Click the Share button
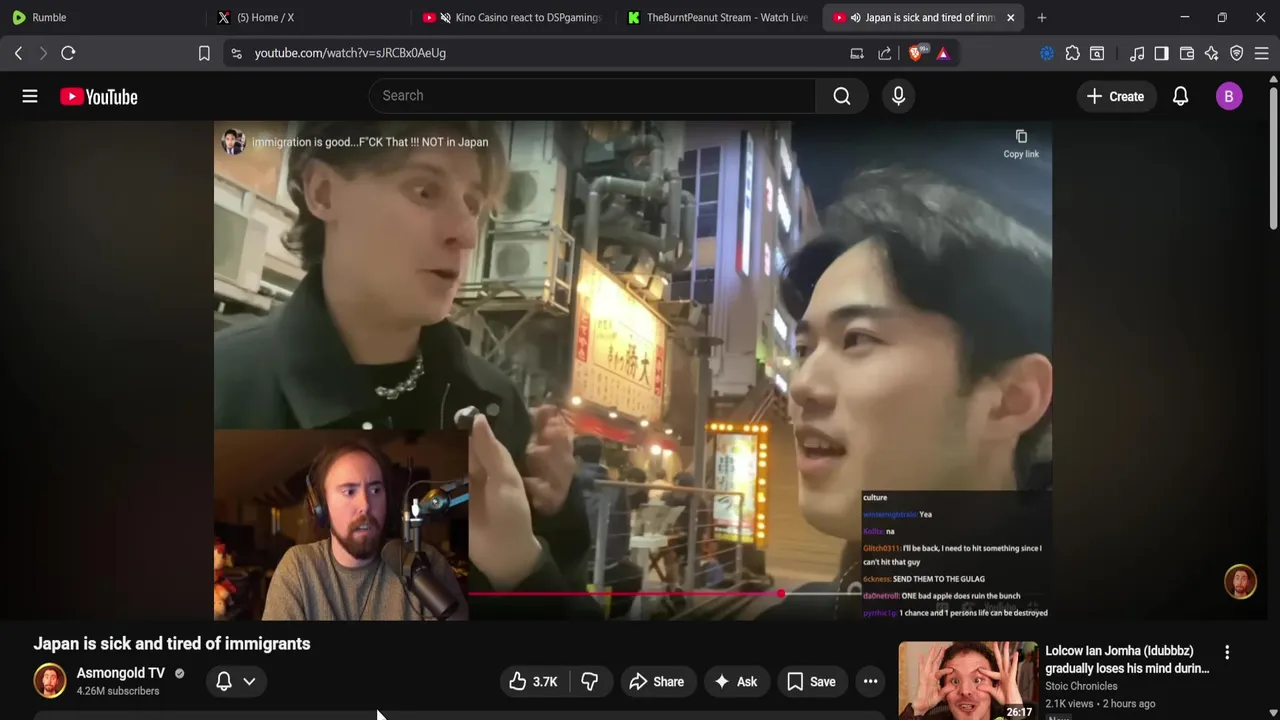 coord(656,682)
